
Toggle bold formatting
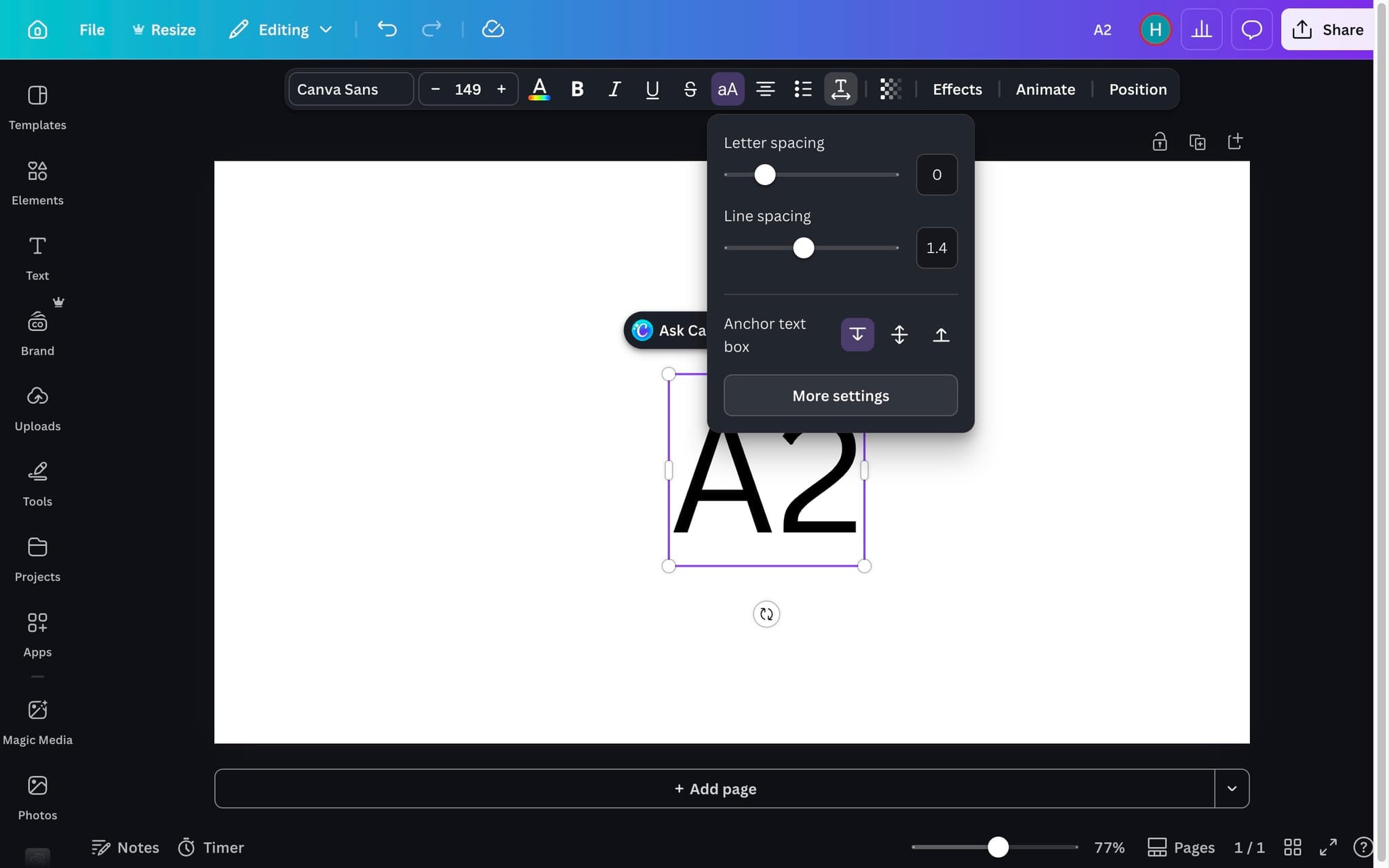pos(577,89)
